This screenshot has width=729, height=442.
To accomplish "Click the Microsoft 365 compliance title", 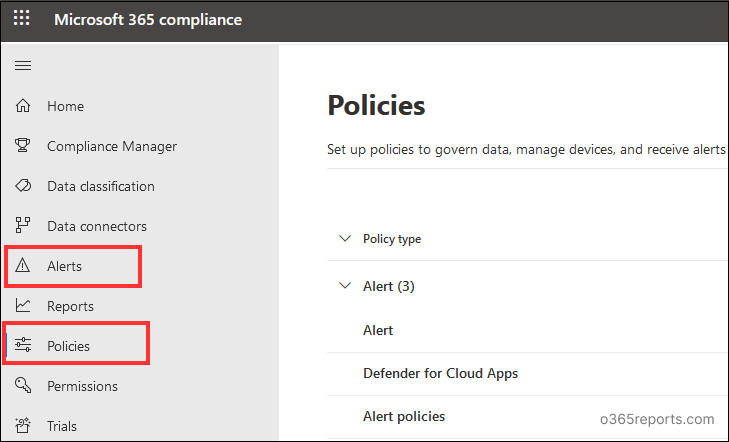I will point(148,20).
